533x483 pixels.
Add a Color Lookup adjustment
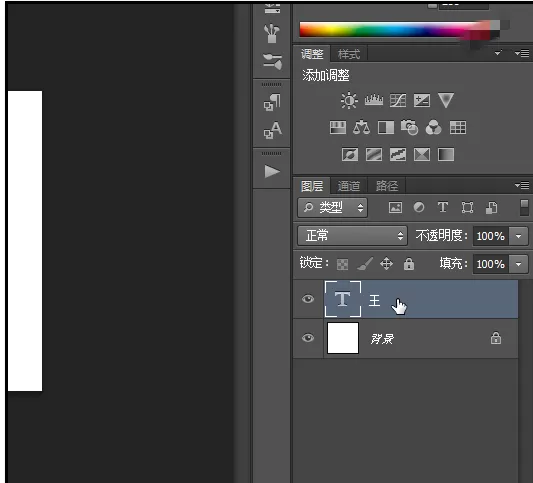point(458,128)
